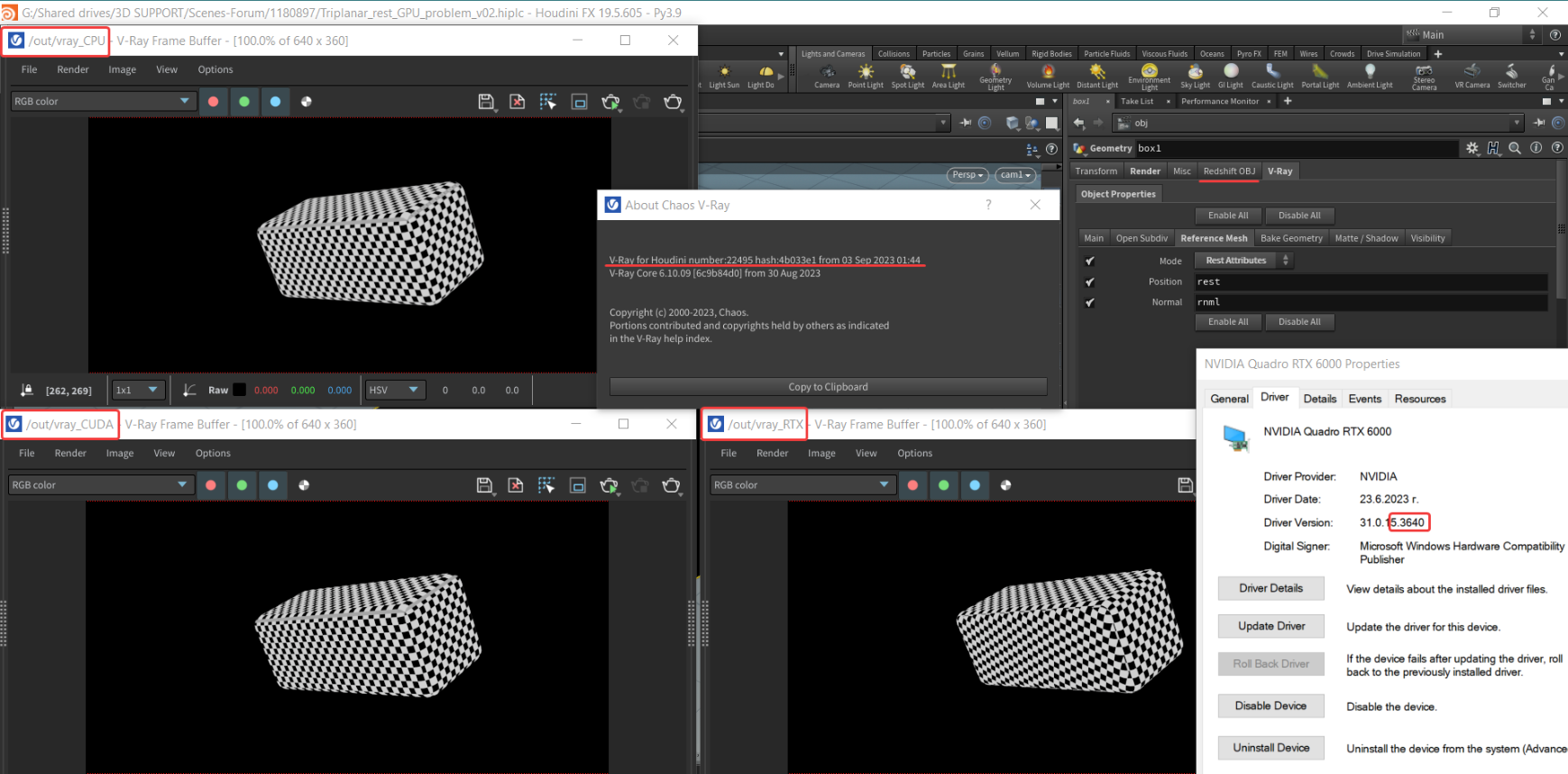Click the obj network path field
Screen dimensions: 1568x774
point(1318,123)
